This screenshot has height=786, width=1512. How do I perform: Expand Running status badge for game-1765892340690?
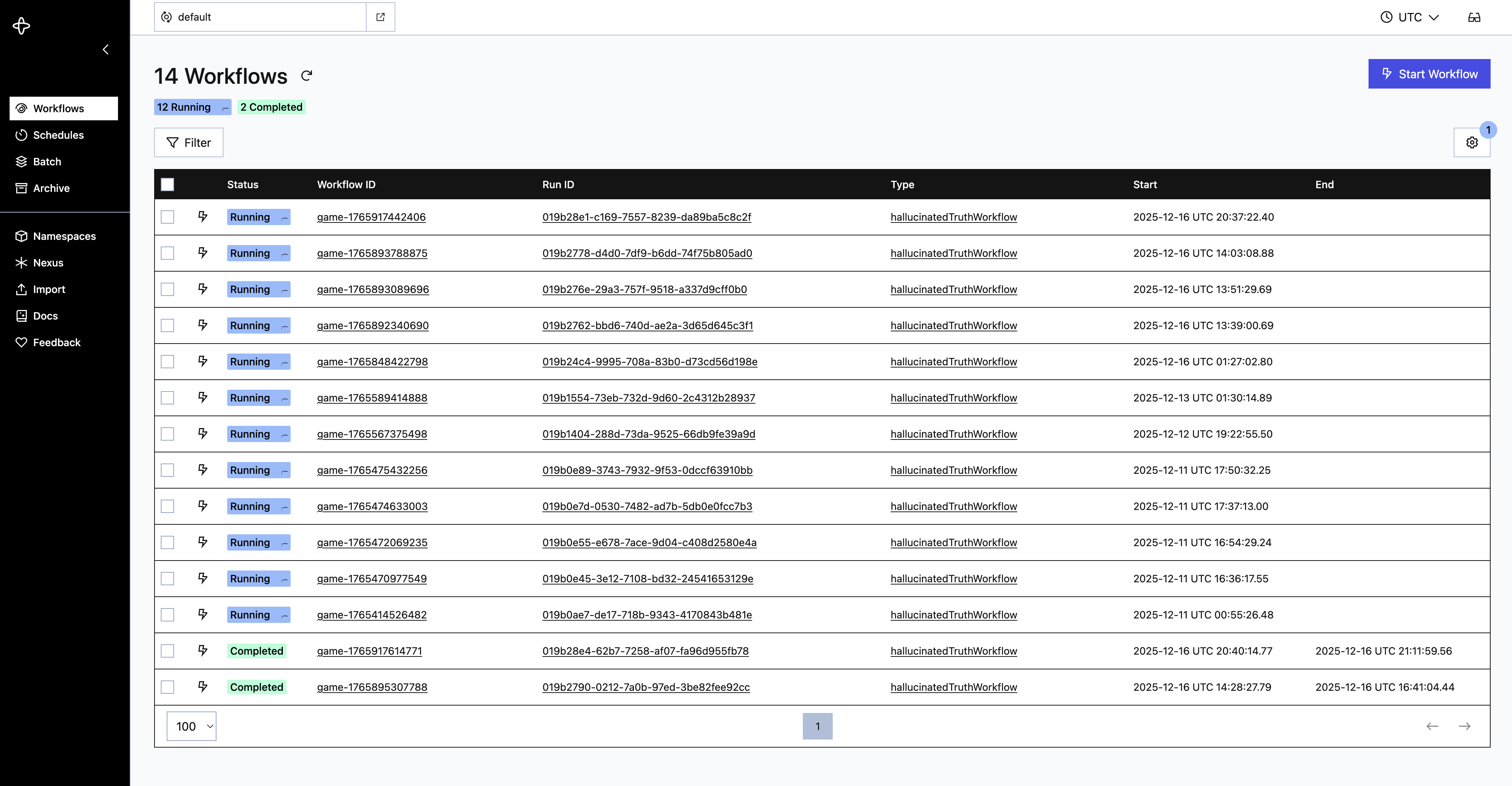click(x=258, y=325)
